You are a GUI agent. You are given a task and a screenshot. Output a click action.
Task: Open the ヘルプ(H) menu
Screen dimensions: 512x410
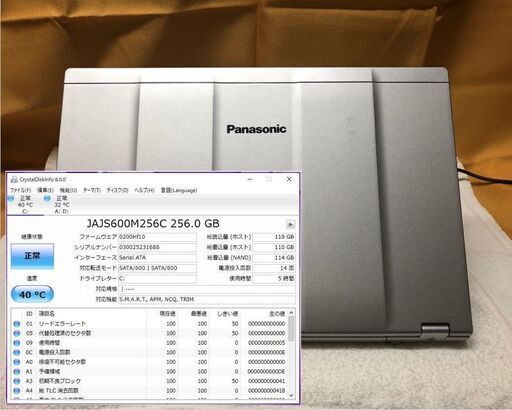click(x=144, y=190)
